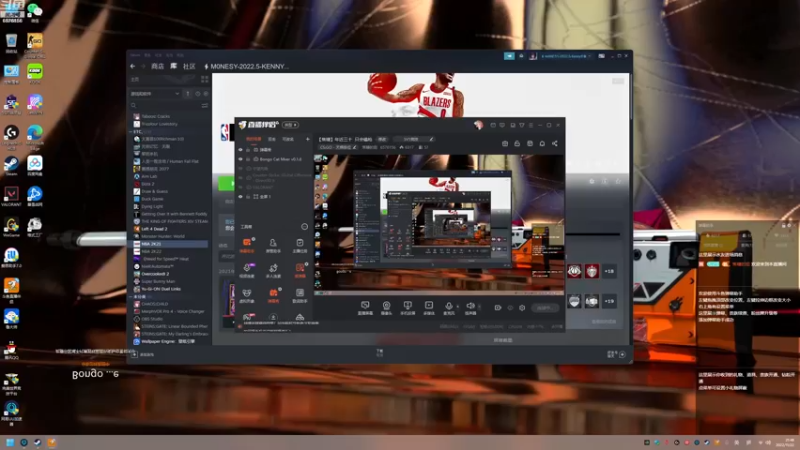Select Left 4 Dead 2 in library
Image resolution: width=800 pixels, height=450 pixels.
(170, 229)
